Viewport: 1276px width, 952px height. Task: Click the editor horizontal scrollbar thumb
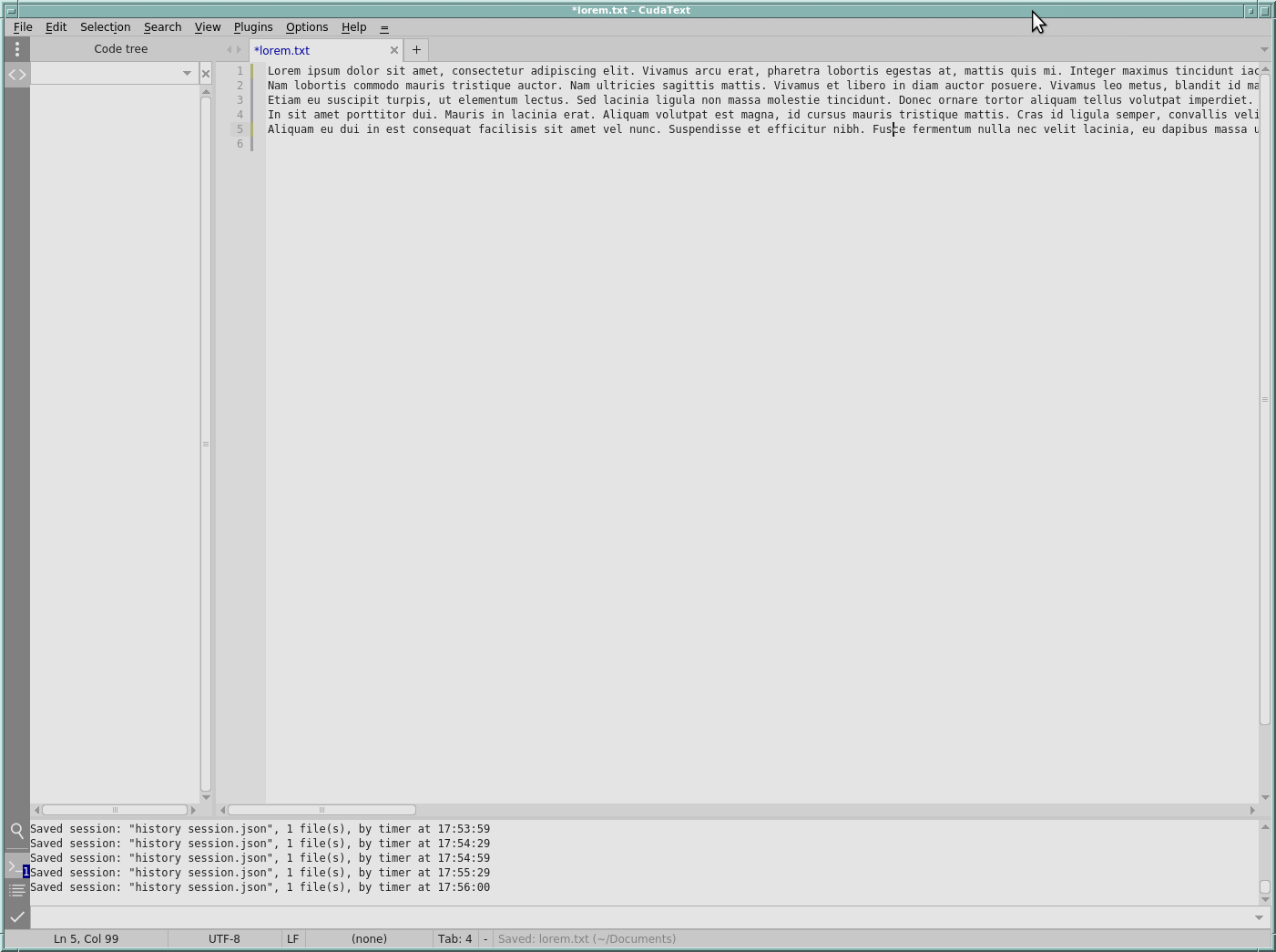click(x=322, y=810)
